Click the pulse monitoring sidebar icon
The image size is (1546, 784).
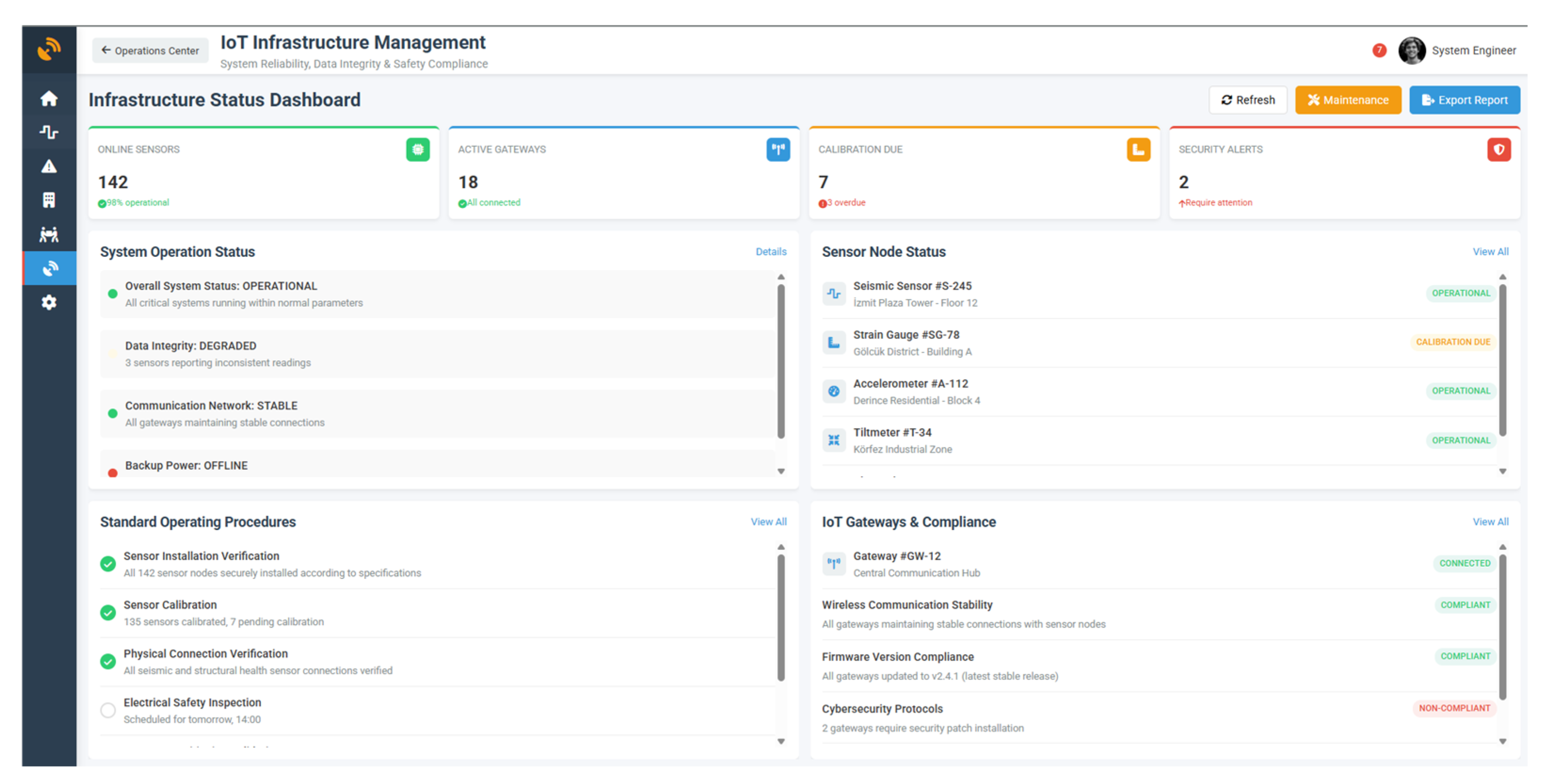tap(48, 132)
